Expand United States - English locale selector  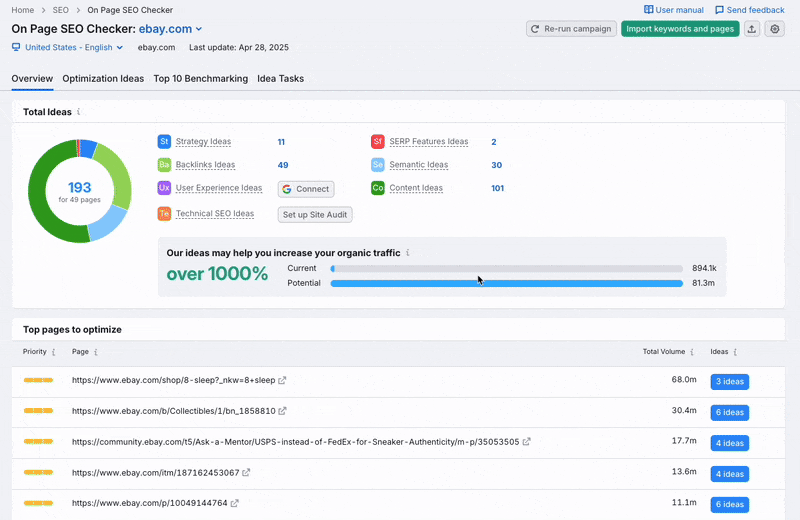68,47
